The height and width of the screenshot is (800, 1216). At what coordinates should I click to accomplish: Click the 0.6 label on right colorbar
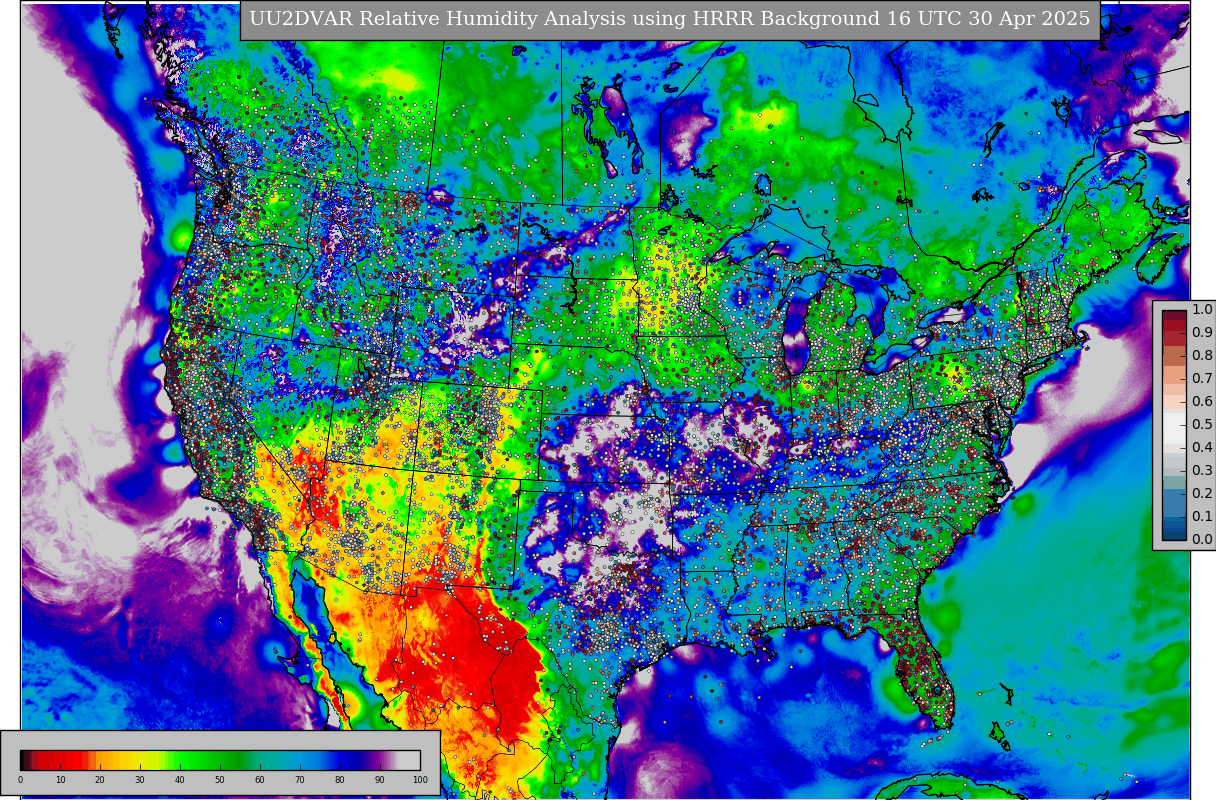[x=1202, y=402]
